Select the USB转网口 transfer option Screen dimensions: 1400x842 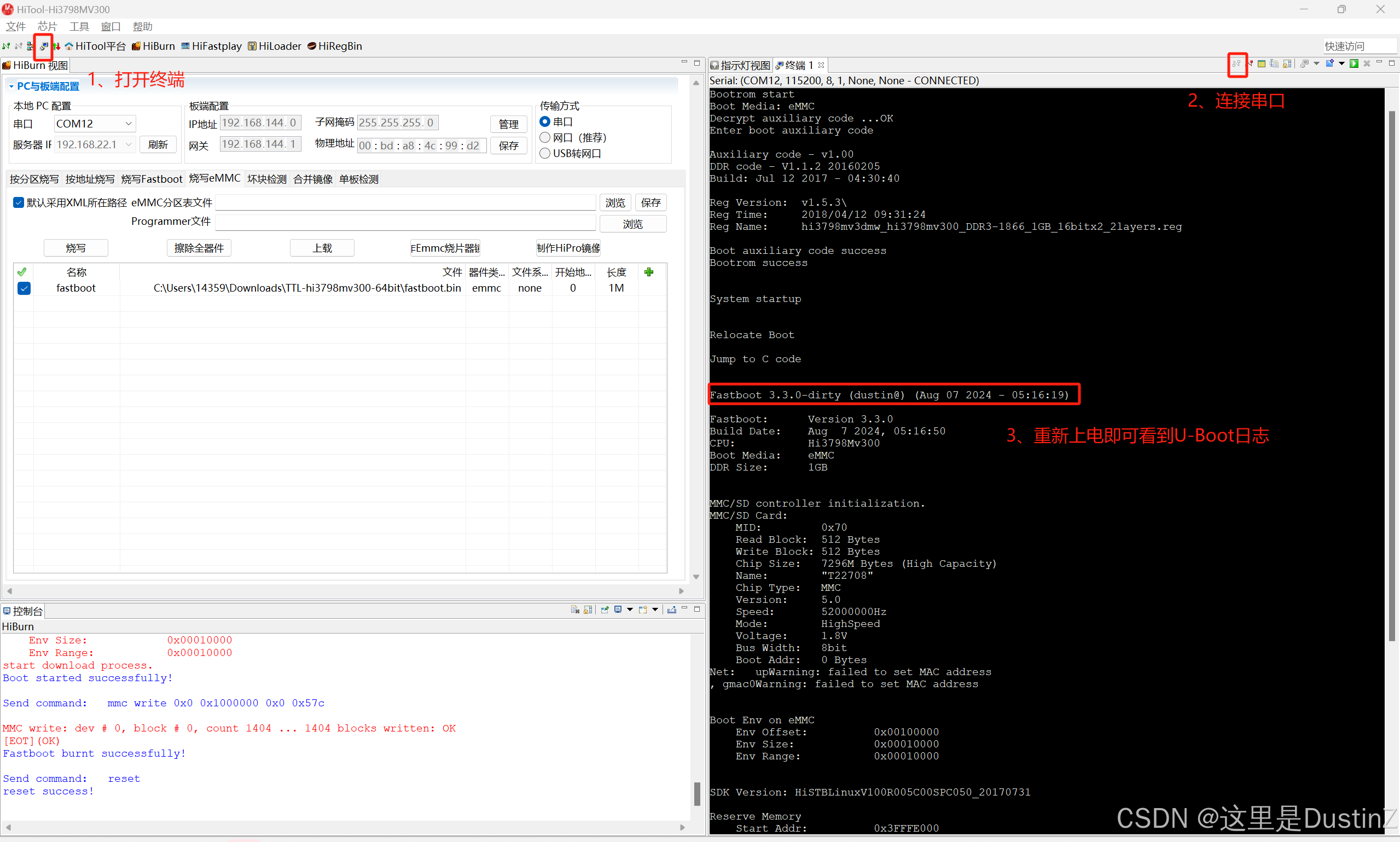[x=571, y=153]
